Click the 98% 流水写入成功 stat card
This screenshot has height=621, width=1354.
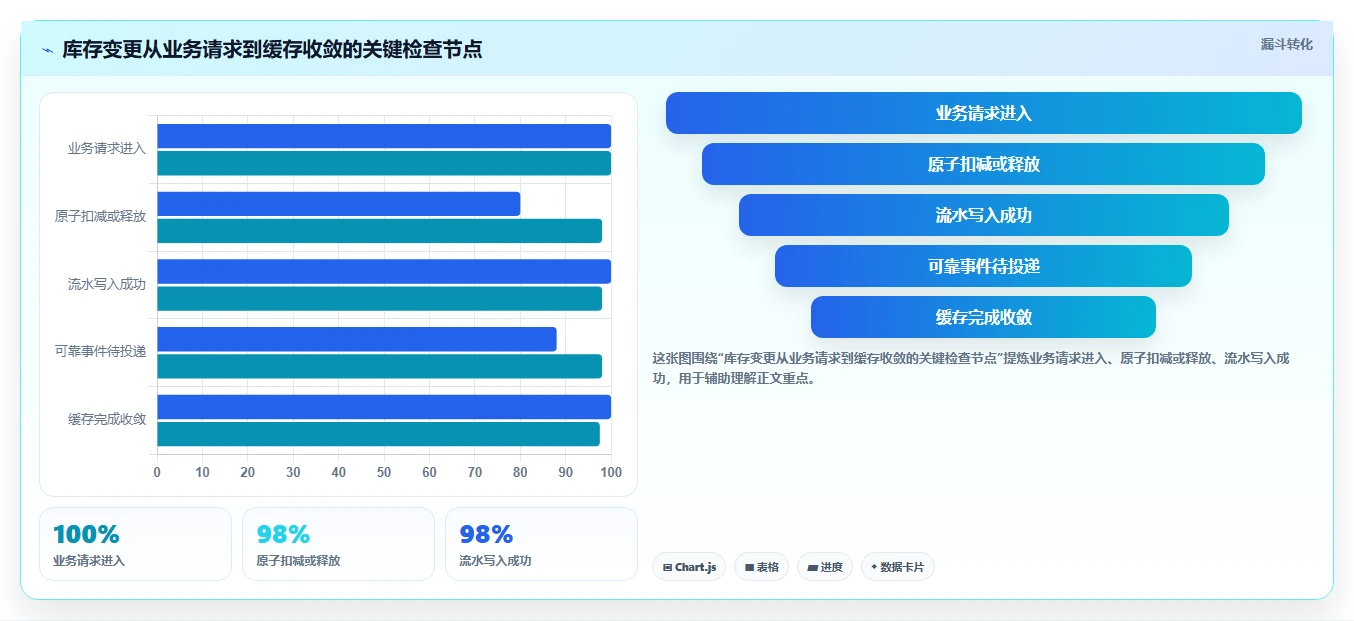(x=541, y=544)
